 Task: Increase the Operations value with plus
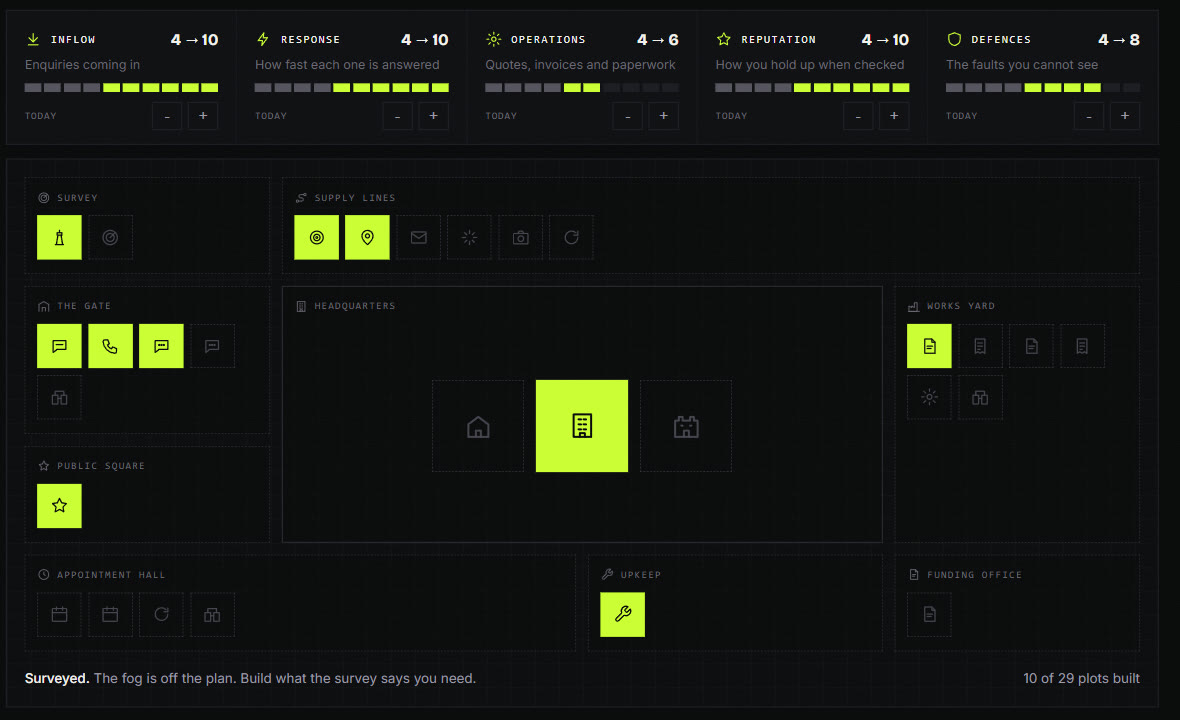tap(664, 116)
